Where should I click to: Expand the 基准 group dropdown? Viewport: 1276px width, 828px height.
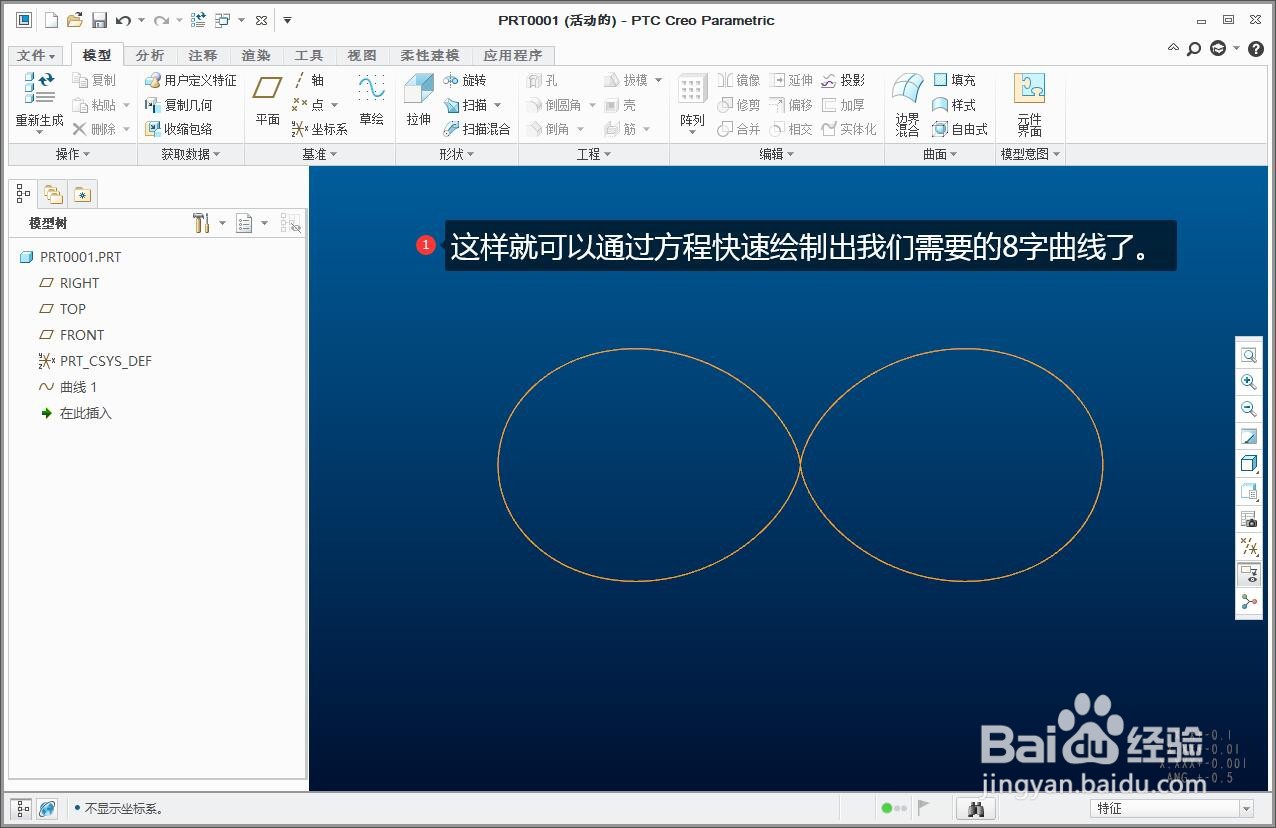(320, 154)
